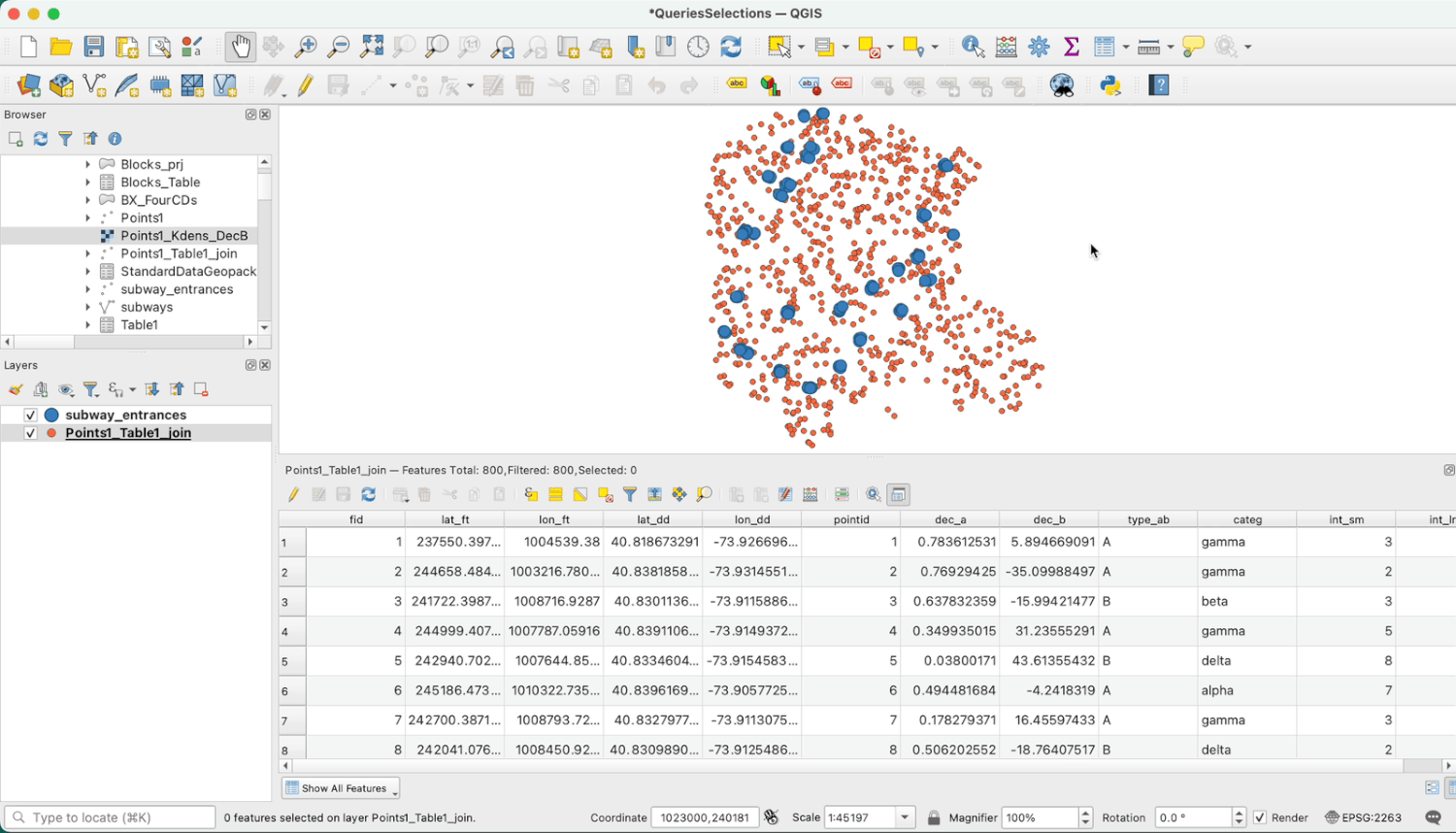Toggle visibility of subway_entrances layer
Screen dimensions: 1456x833
[30, 415]
